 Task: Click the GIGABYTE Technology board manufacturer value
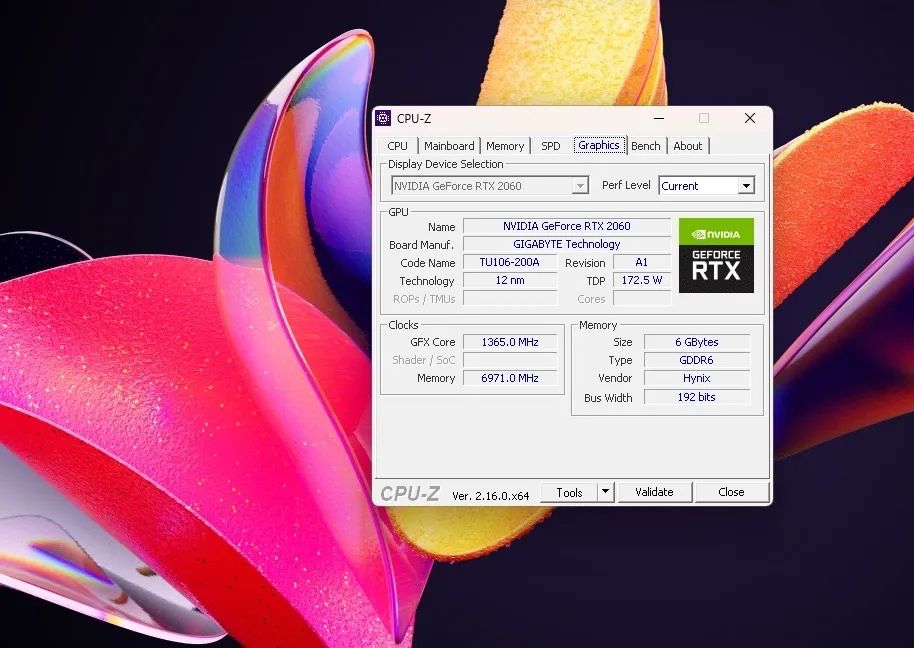tap(567, 244)
